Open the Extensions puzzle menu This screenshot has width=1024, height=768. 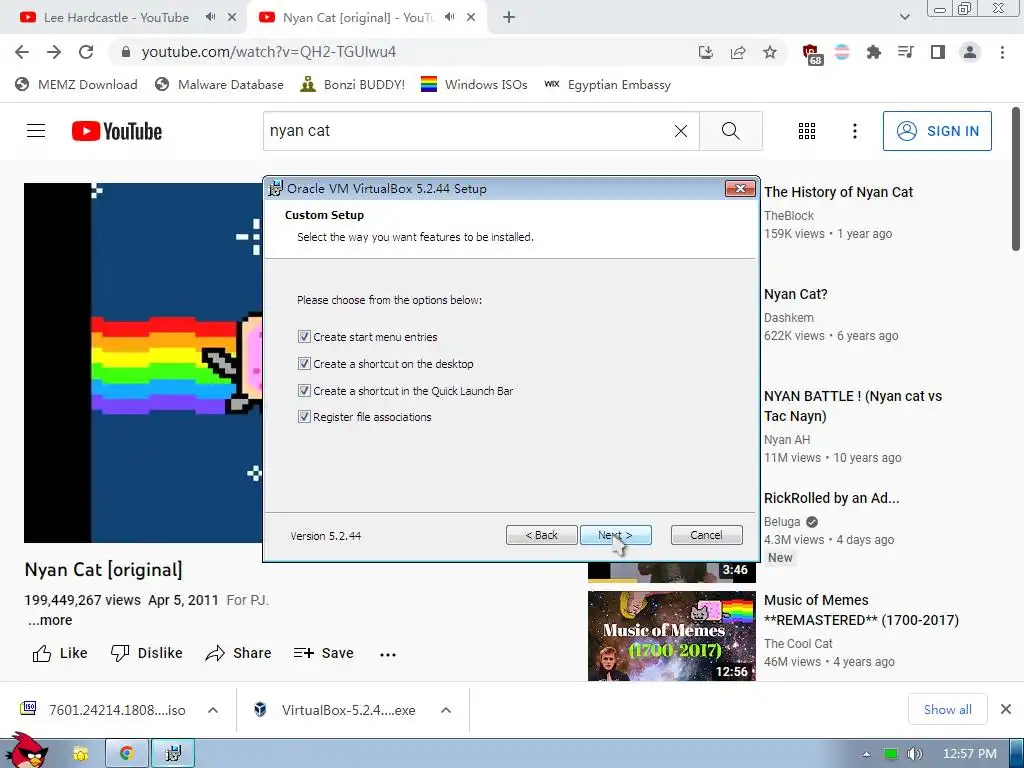[x=874, y=52]
